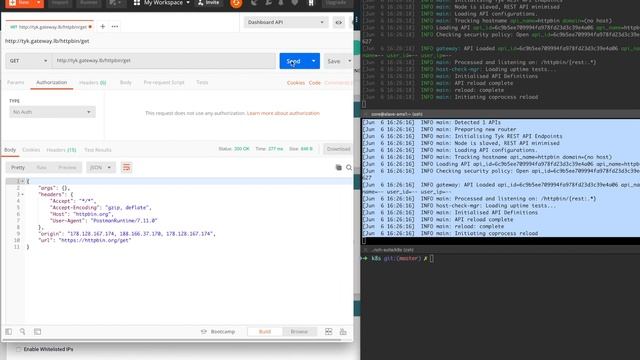This screenshot has width=640, height=360.
Task: Click the keyboard shortcuts icon in status bar
Action: point(343,331)
